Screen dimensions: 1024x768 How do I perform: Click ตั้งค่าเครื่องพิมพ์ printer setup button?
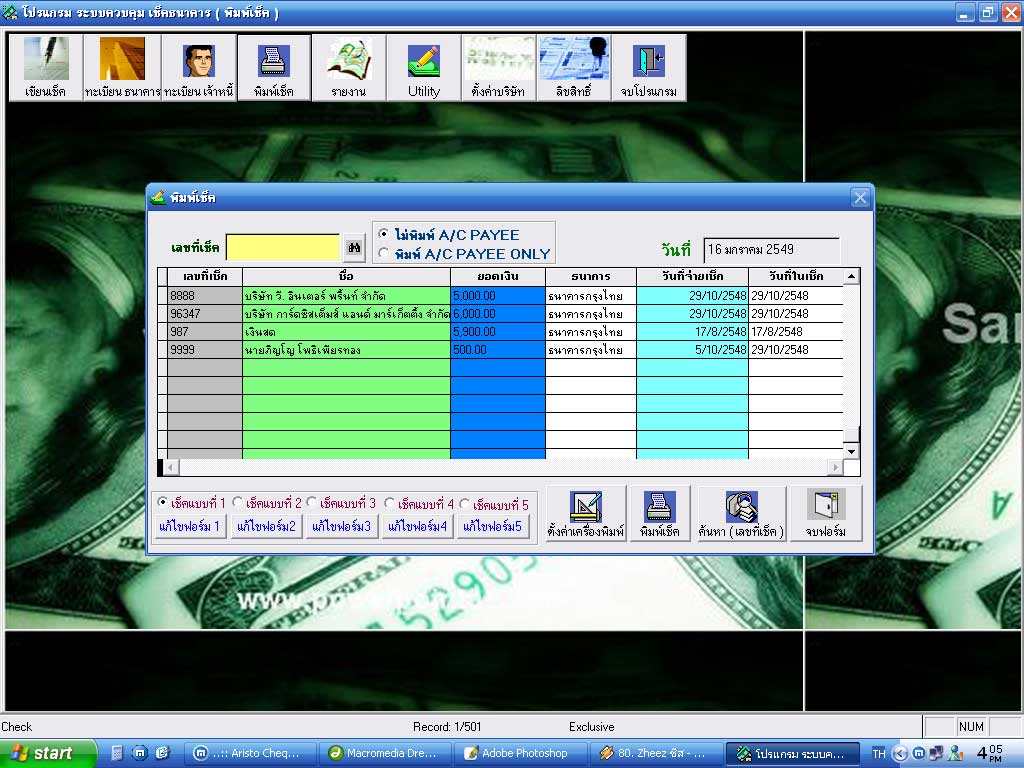586,514
